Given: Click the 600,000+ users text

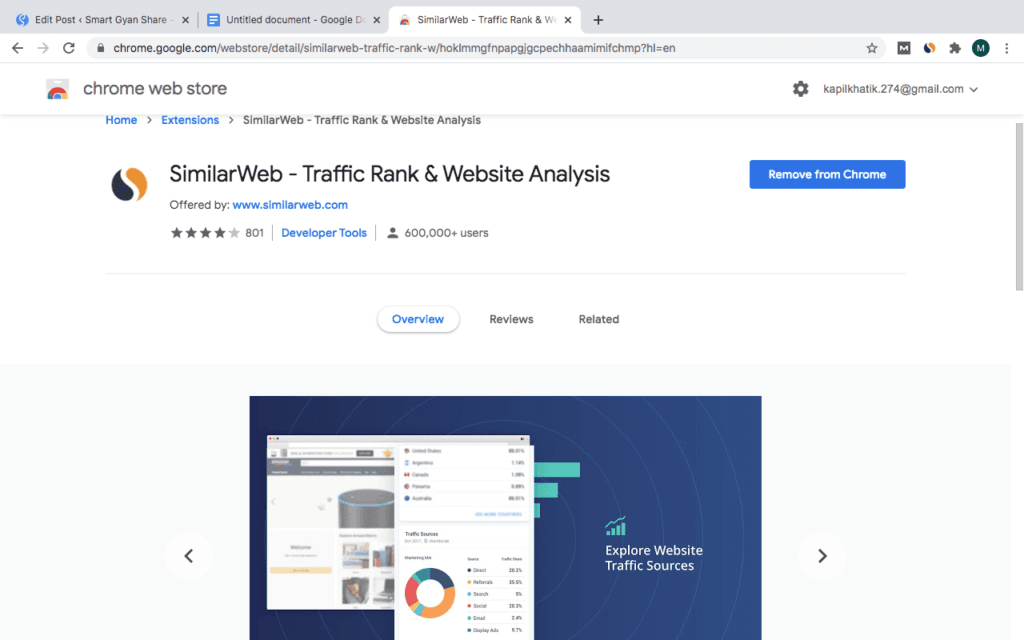Looking at the screenshot, I should point(446,232).
